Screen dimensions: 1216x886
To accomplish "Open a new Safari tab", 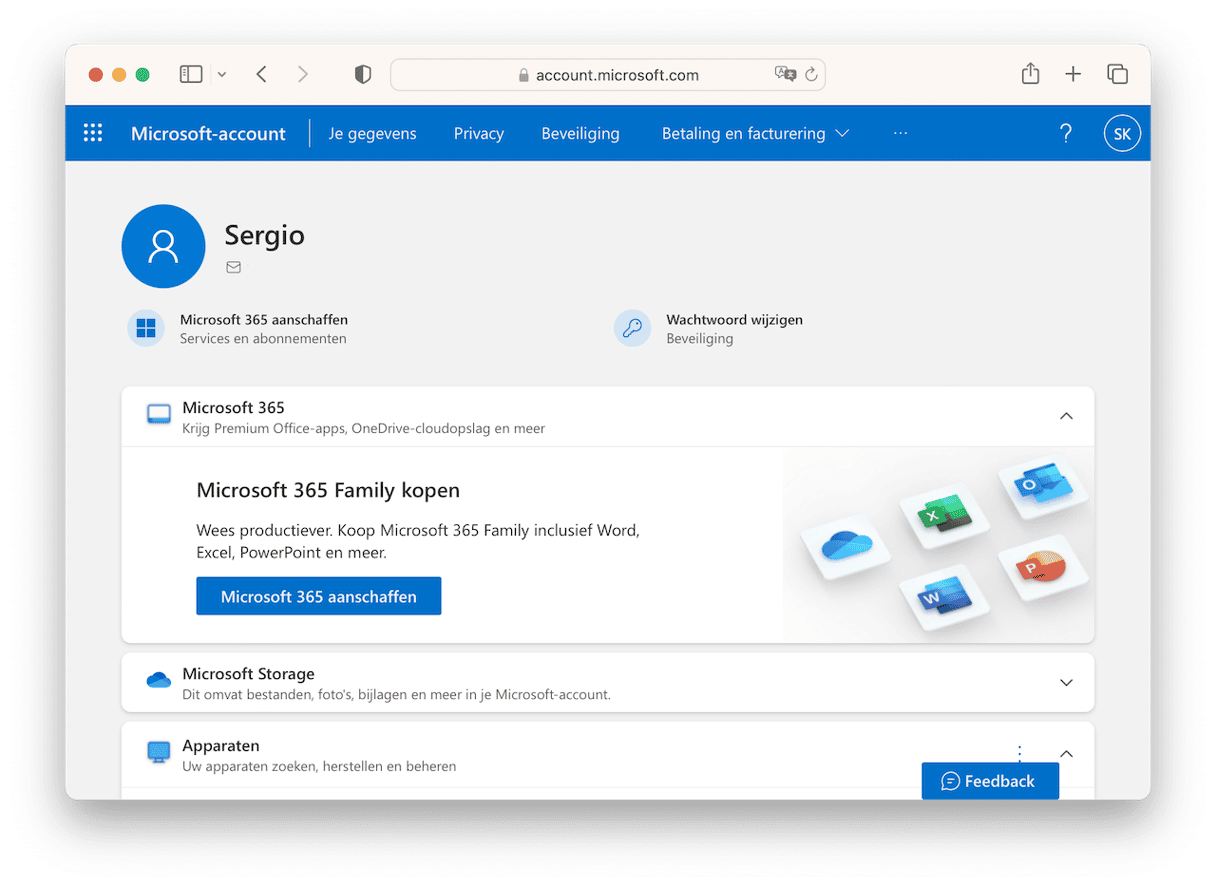I will [1073, 74].
